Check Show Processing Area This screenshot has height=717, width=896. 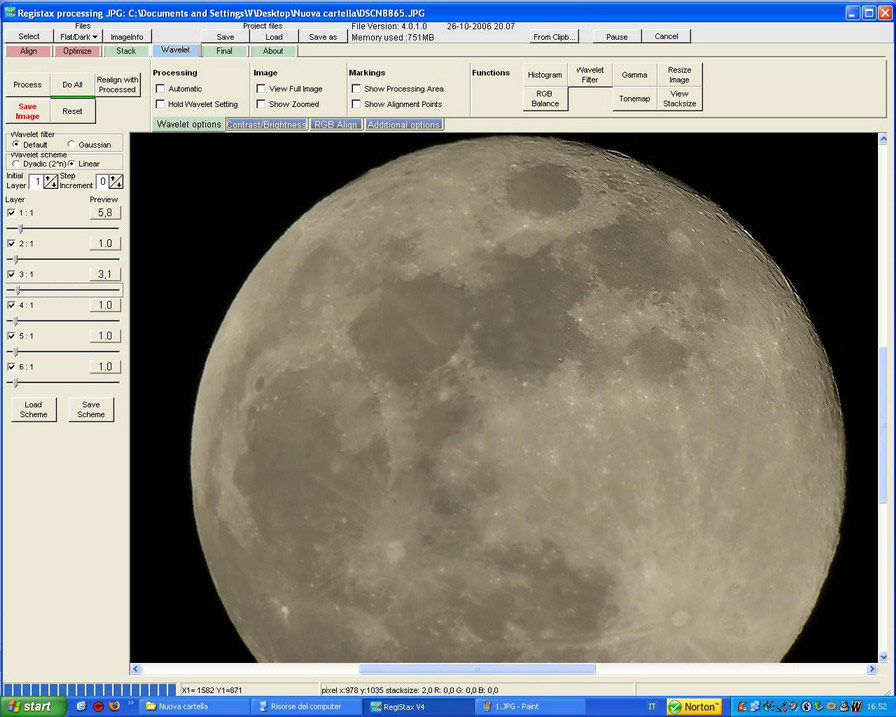point(357,89)
